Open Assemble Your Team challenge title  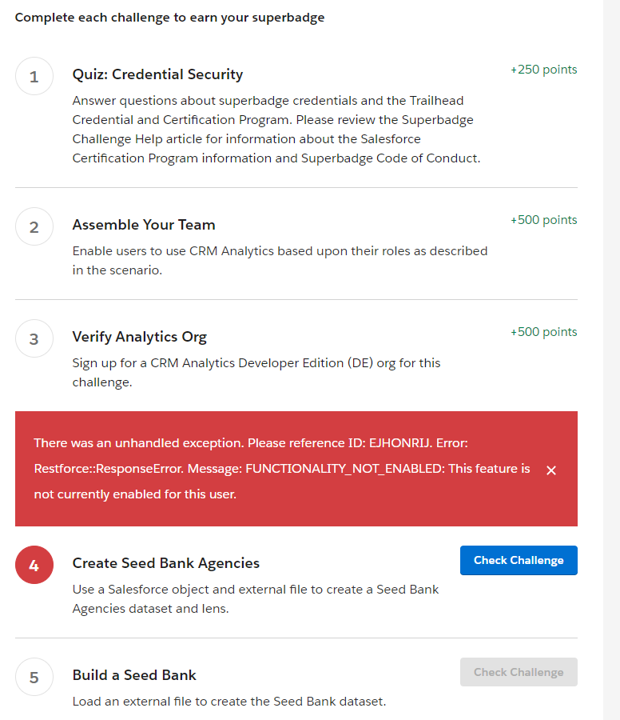coord(143,225)
